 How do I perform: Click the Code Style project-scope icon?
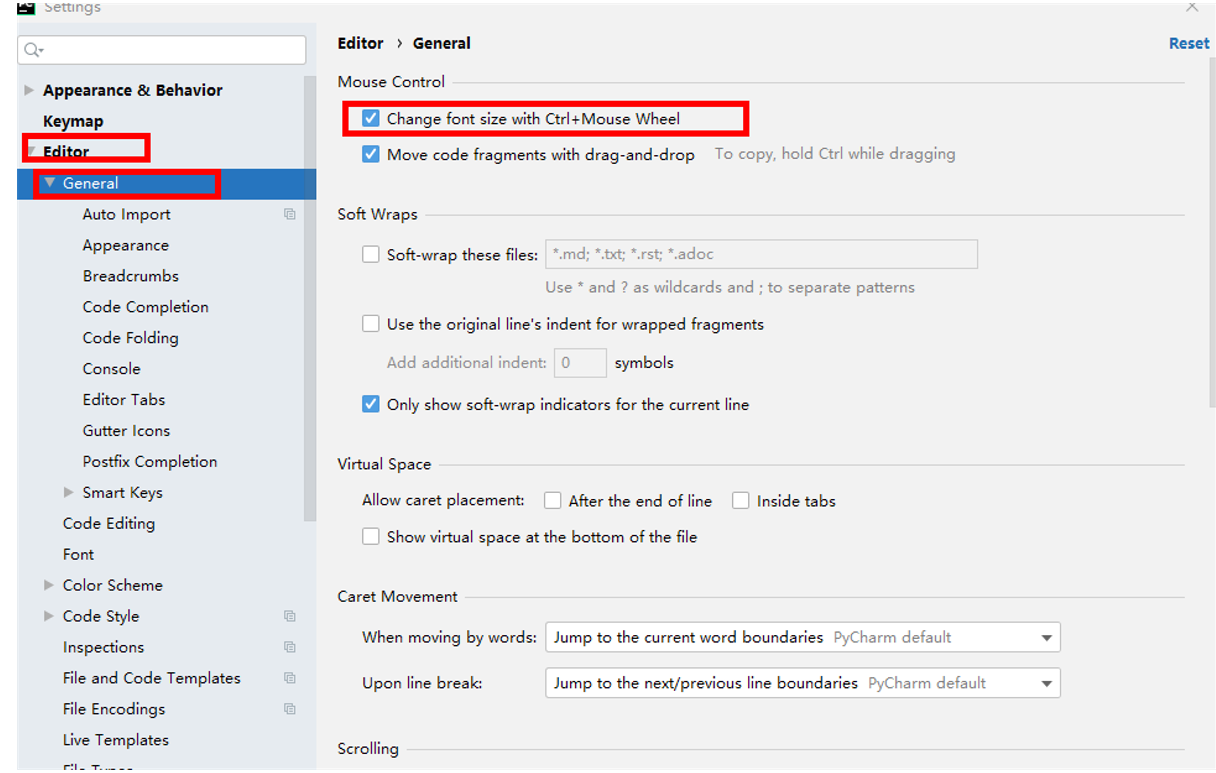click(x=290, y=616)
